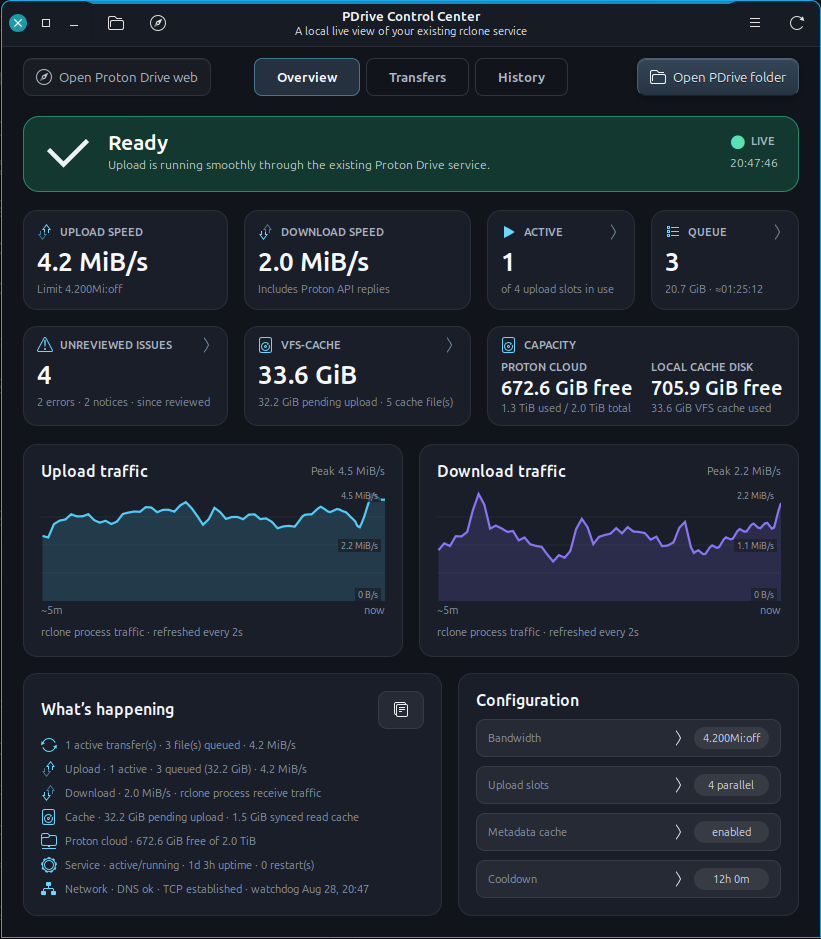Click the warning triangle icon for UNREVIEWED ISSUES
Viewport: 821px width, 939px height.
pos(45,345)
